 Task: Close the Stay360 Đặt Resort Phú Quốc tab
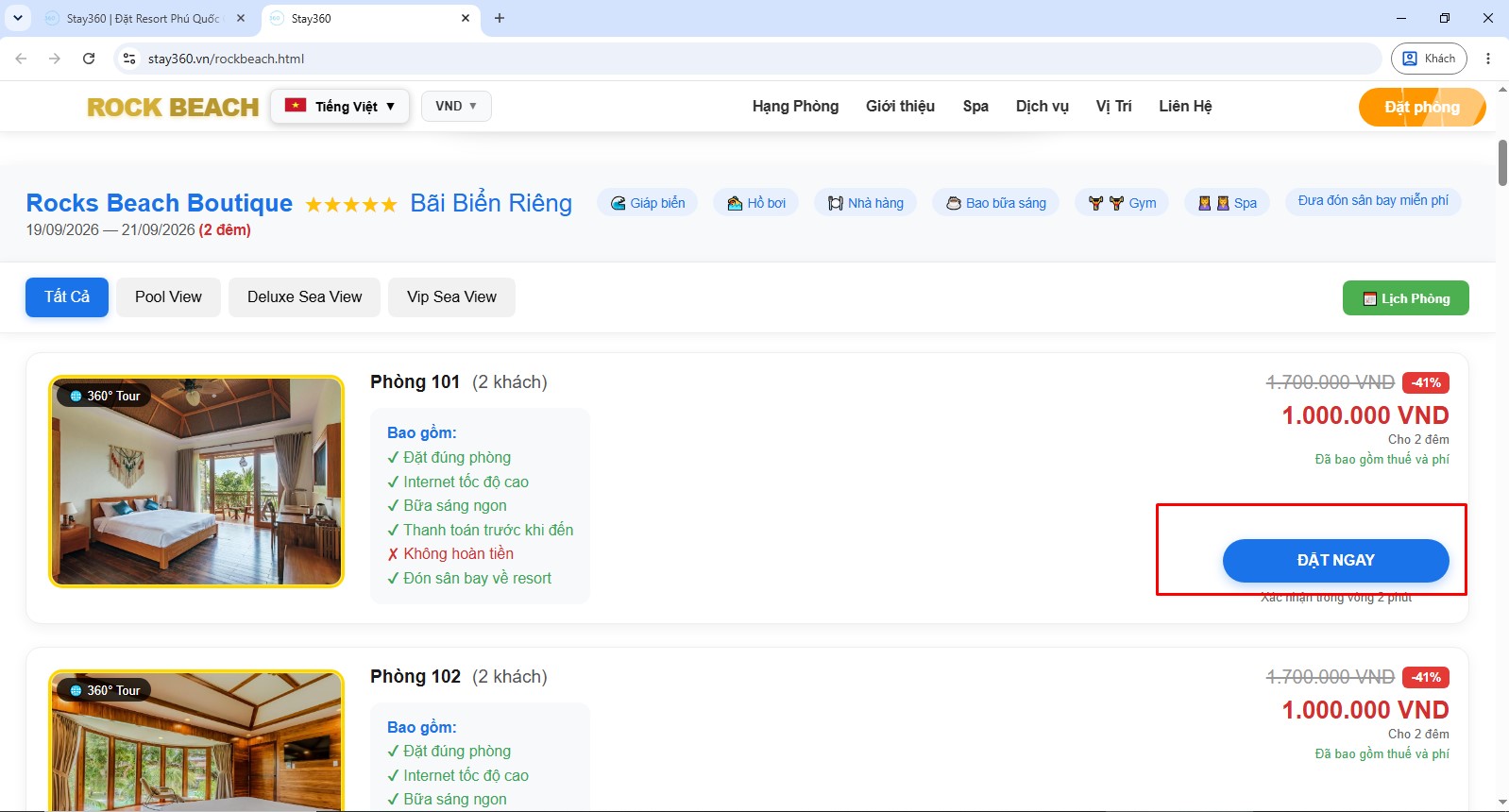241,18
